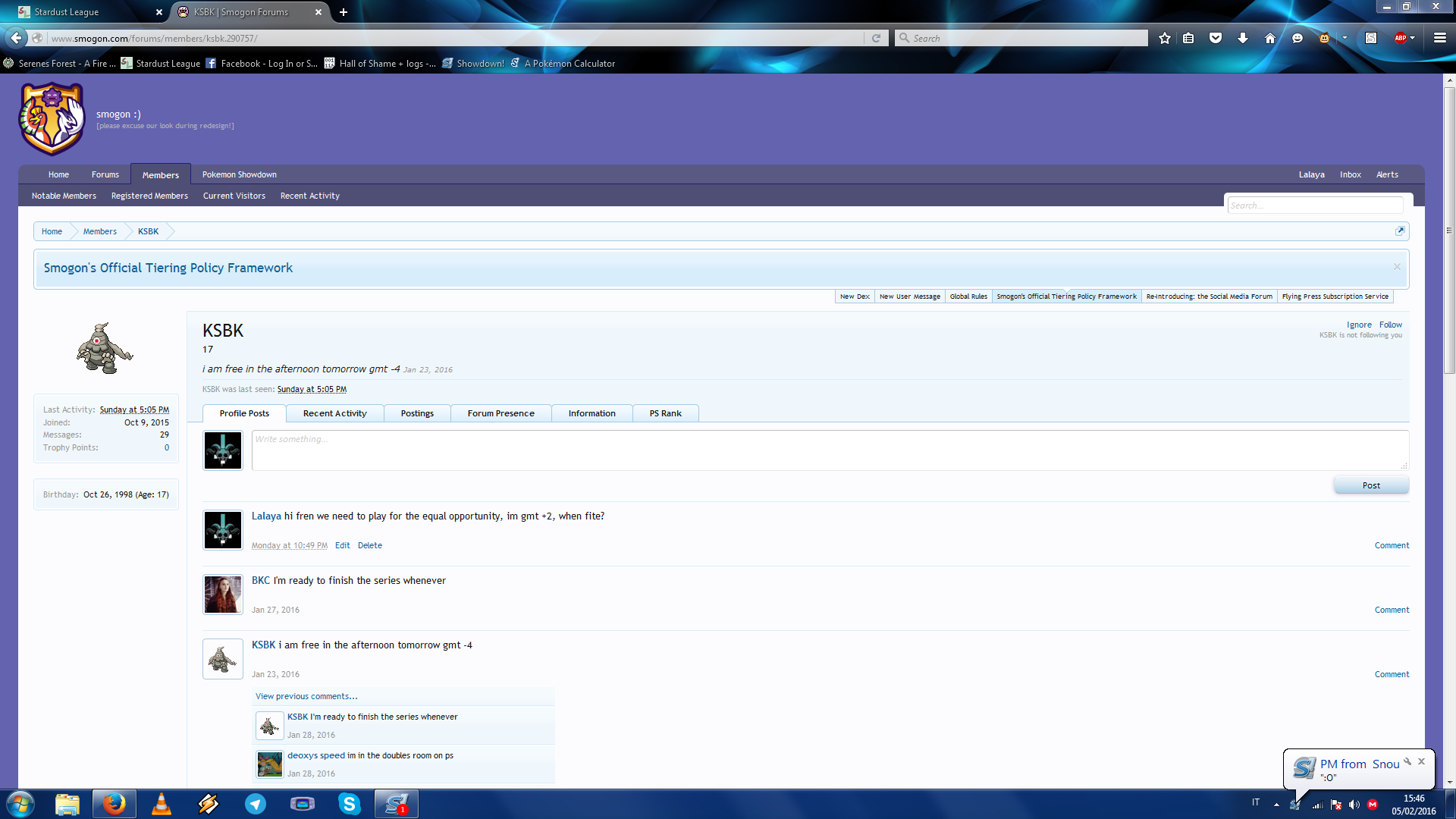Dismiss the Tiering Policy Framework notice
This screenshot has width=1456, height=819.
[x=1396, y=267]
